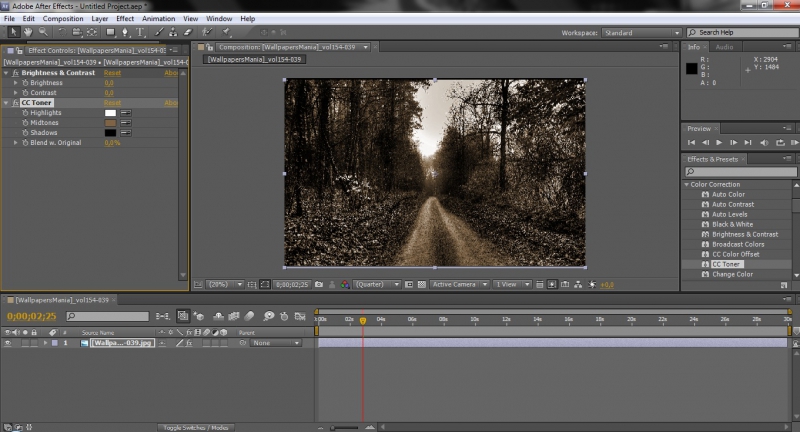Open the Workspace Standard dropdown
Image resolution: width=800 pixels, height=432 pixels.
(640, 32)
